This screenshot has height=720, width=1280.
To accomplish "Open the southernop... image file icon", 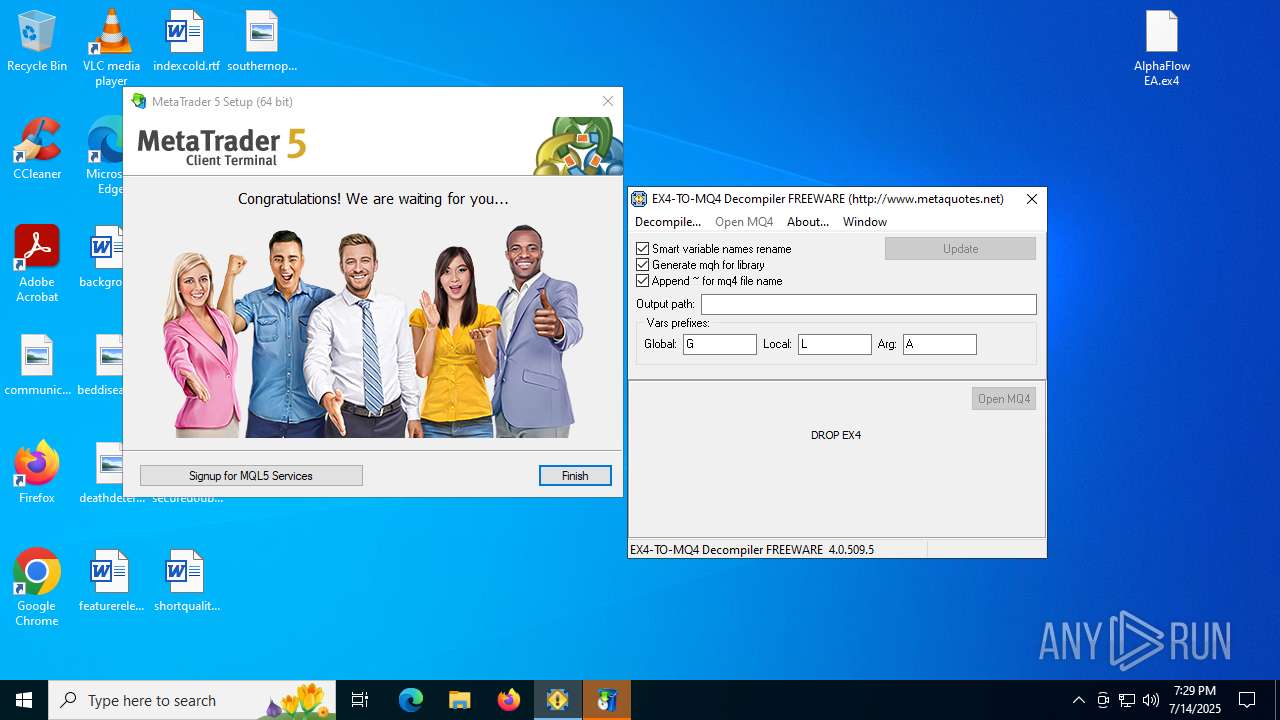I will click(262, 41).
